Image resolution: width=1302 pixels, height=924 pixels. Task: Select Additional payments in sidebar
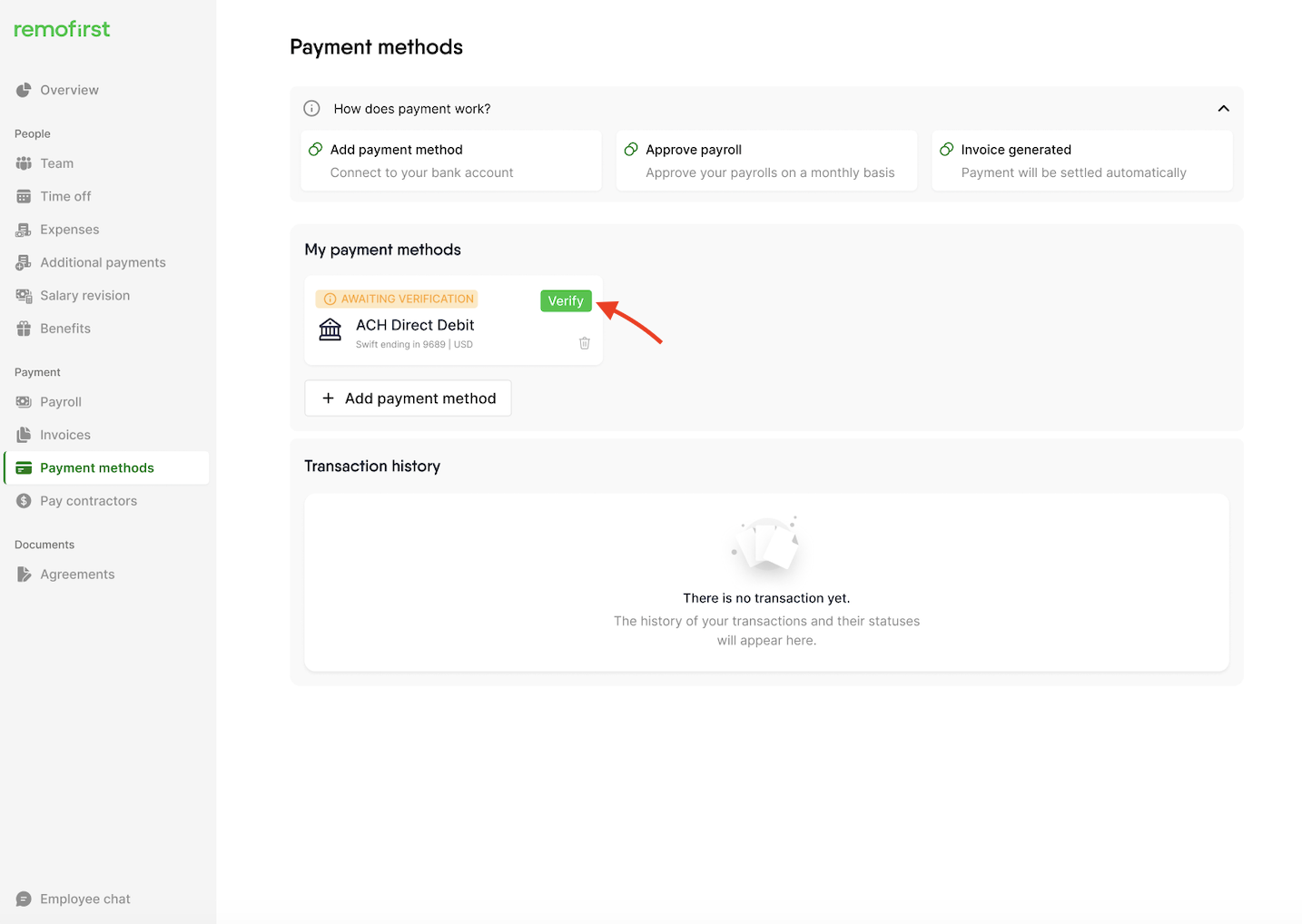[x=103, y=262]
